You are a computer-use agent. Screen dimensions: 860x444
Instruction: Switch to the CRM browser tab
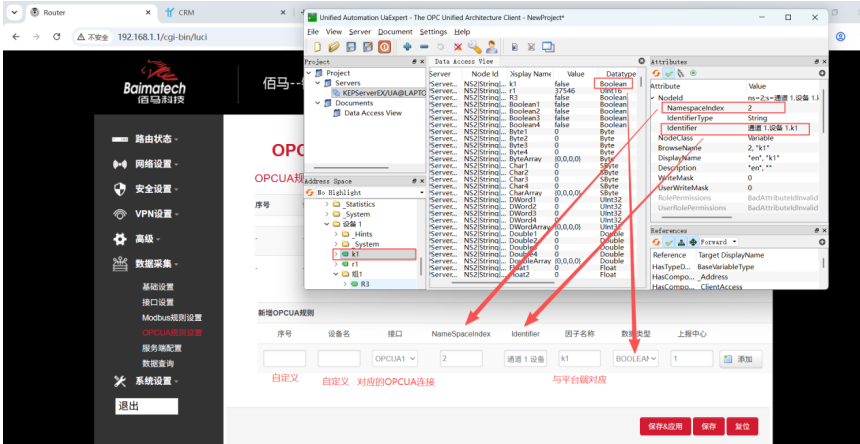[226, 12]
